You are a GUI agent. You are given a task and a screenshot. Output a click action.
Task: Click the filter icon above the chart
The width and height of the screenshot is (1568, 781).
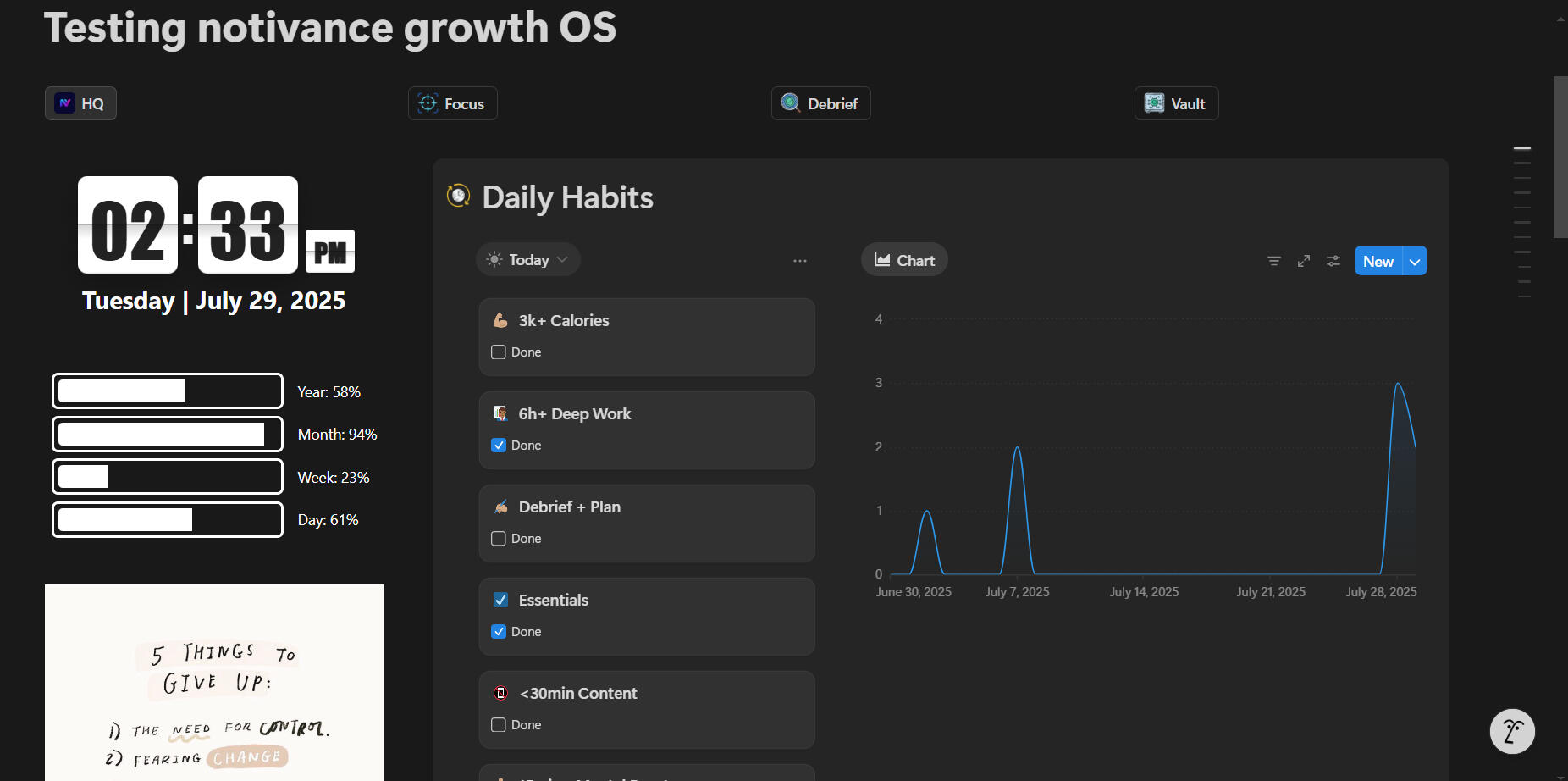point(1273,261)
